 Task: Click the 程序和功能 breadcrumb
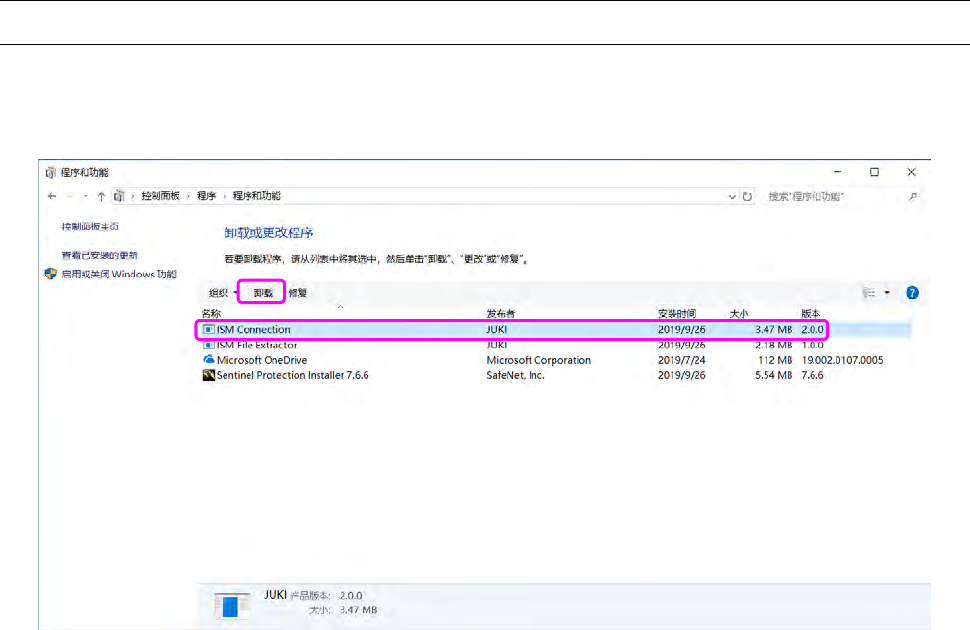coord(257,196)
